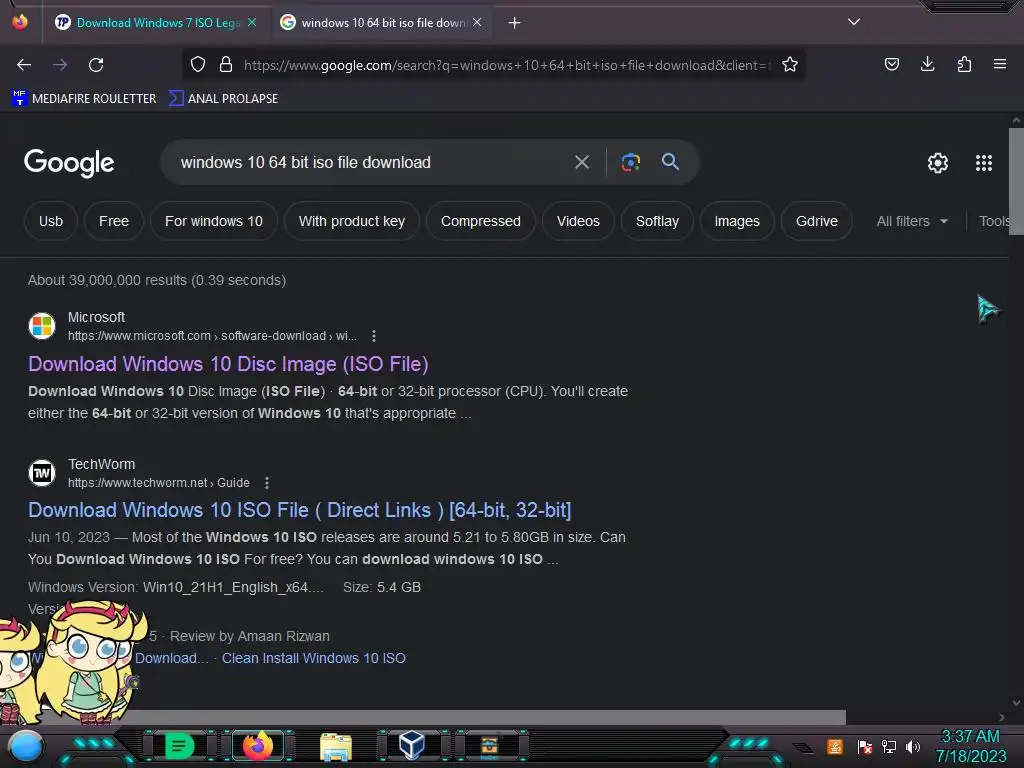
Task: Bookmark this page with the star icon
Action: (790, 65)
